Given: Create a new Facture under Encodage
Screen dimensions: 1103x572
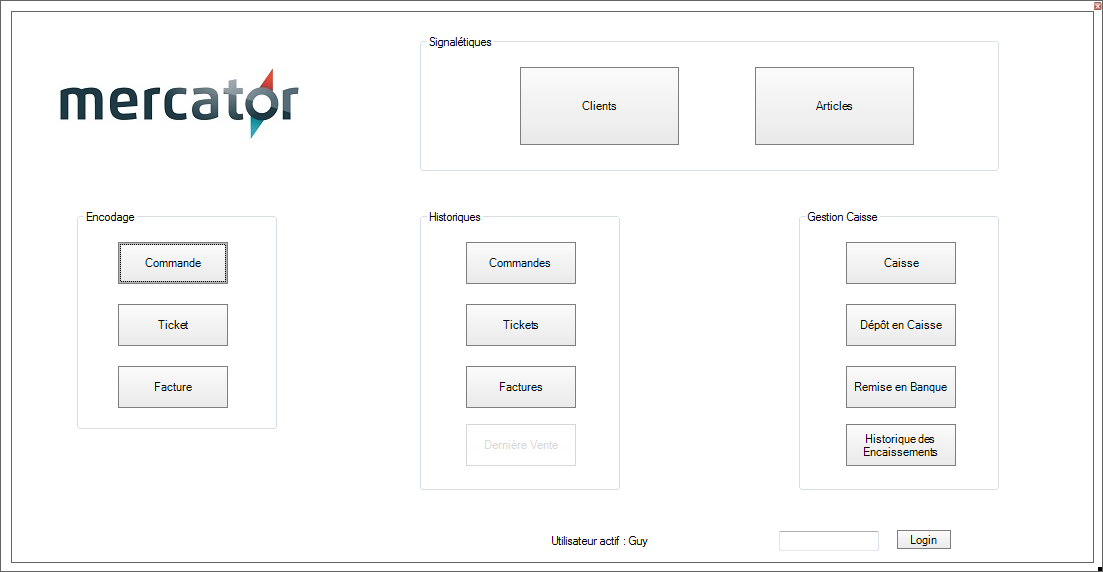Looking at the screenshot, I should click(x=173, y=387).
